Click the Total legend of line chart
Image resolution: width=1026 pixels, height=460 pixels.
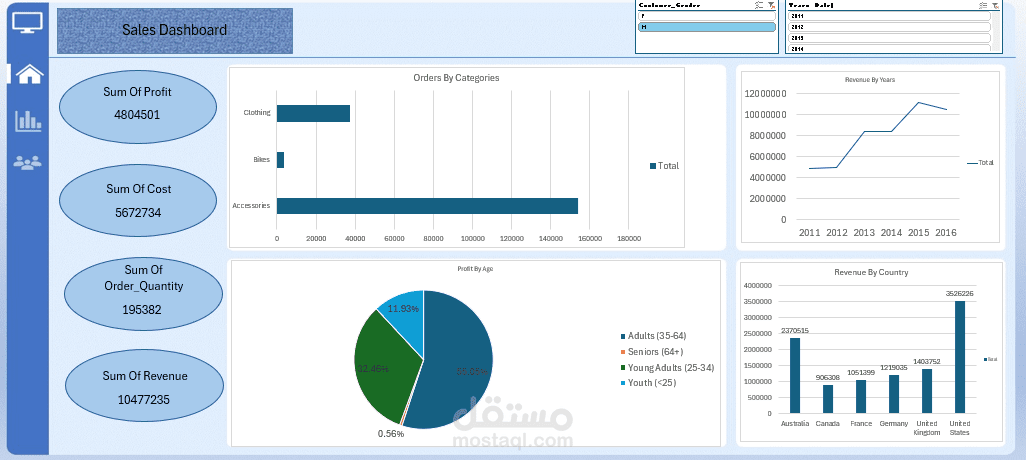pos(980,163)
